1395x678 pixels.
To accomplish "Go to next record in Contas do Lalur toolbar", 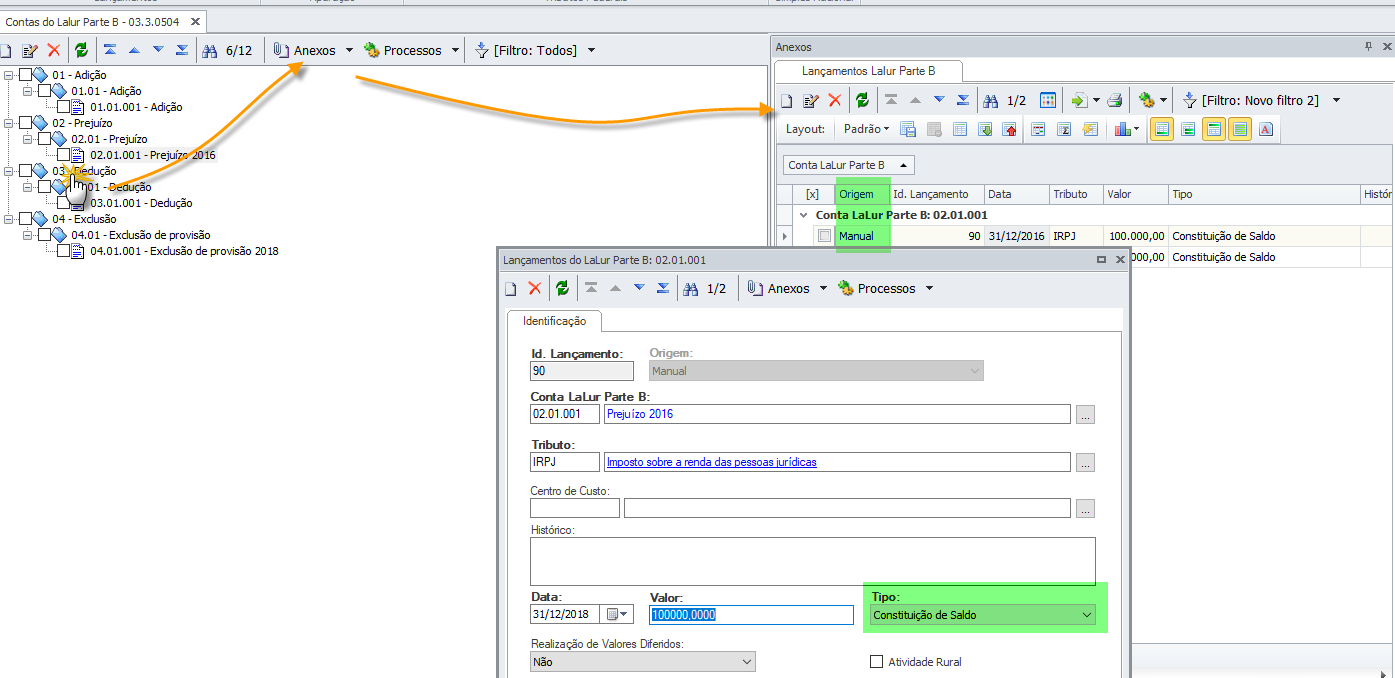I will click(x=158, y=50).
